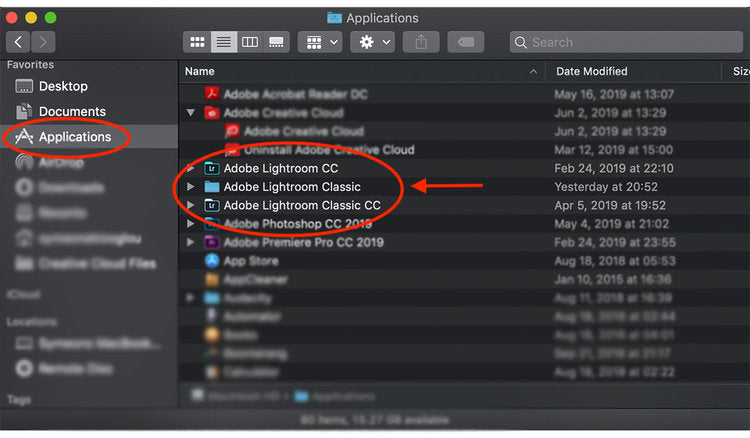Click the 'Yesterday at 20:52' date cell
750x438 pixels.
(x=606, y=186)
